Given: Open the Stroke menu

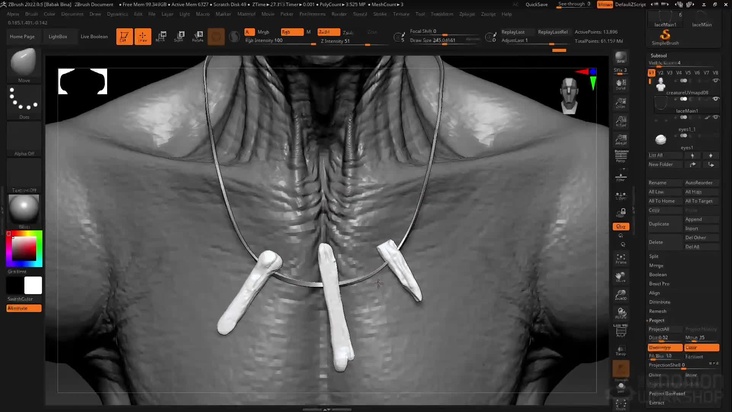Looking at the screenshot, I should [380, 14].
